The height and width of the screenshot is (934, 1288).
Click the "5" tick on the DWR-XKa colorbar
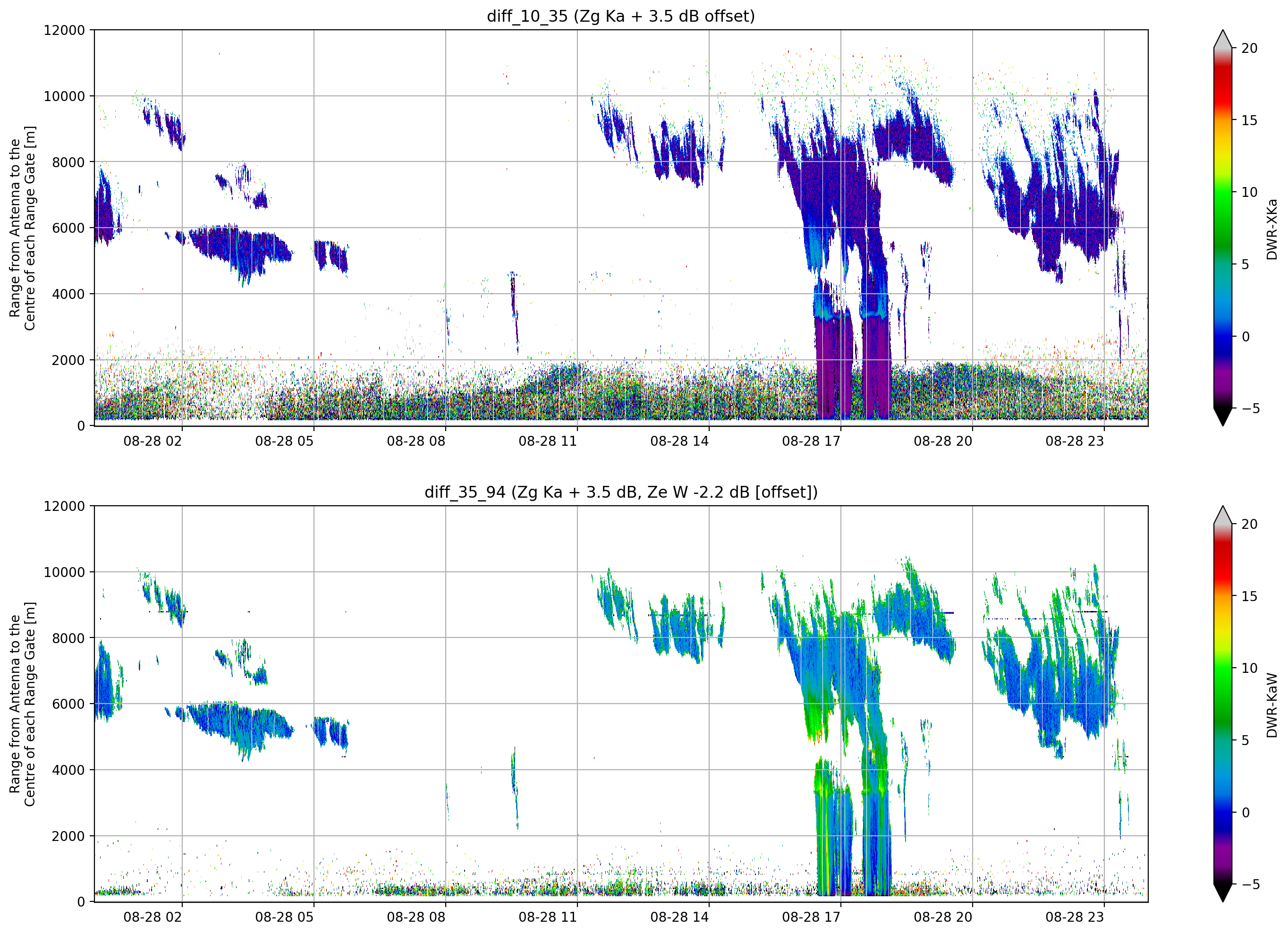[x=1245, y=264]
